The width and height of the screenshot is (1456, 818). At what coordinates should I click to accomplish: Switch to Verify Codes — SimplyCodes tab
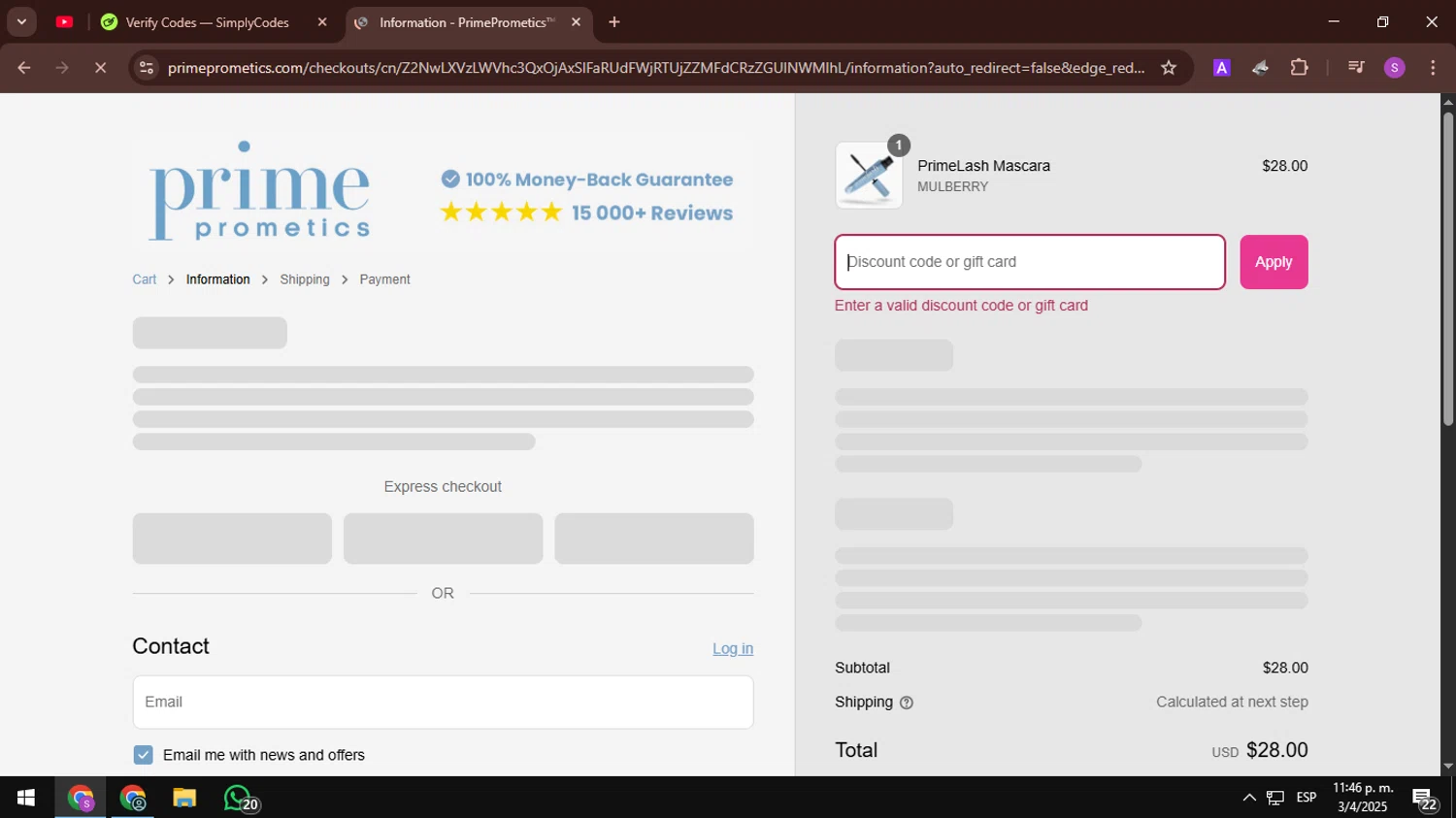(207, 22)
